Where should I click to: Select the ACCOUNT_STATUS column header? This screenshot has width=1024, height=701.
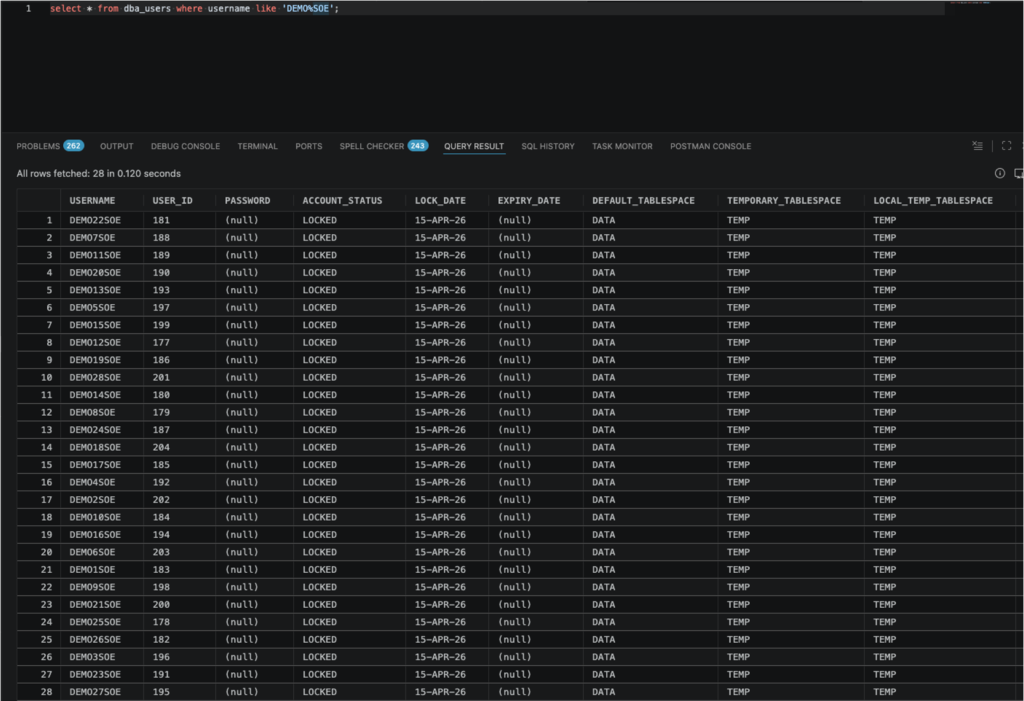point(349,201)
